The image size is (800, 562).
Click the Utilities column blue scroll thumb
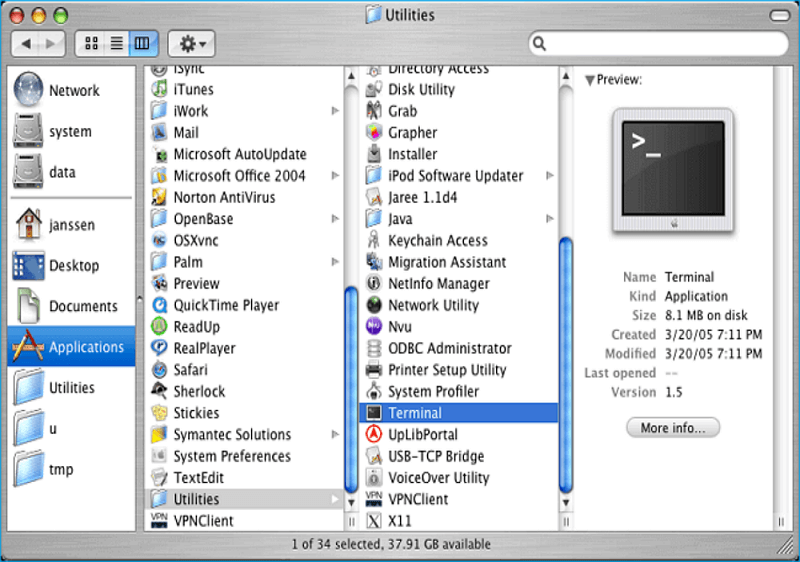(566, 365)
